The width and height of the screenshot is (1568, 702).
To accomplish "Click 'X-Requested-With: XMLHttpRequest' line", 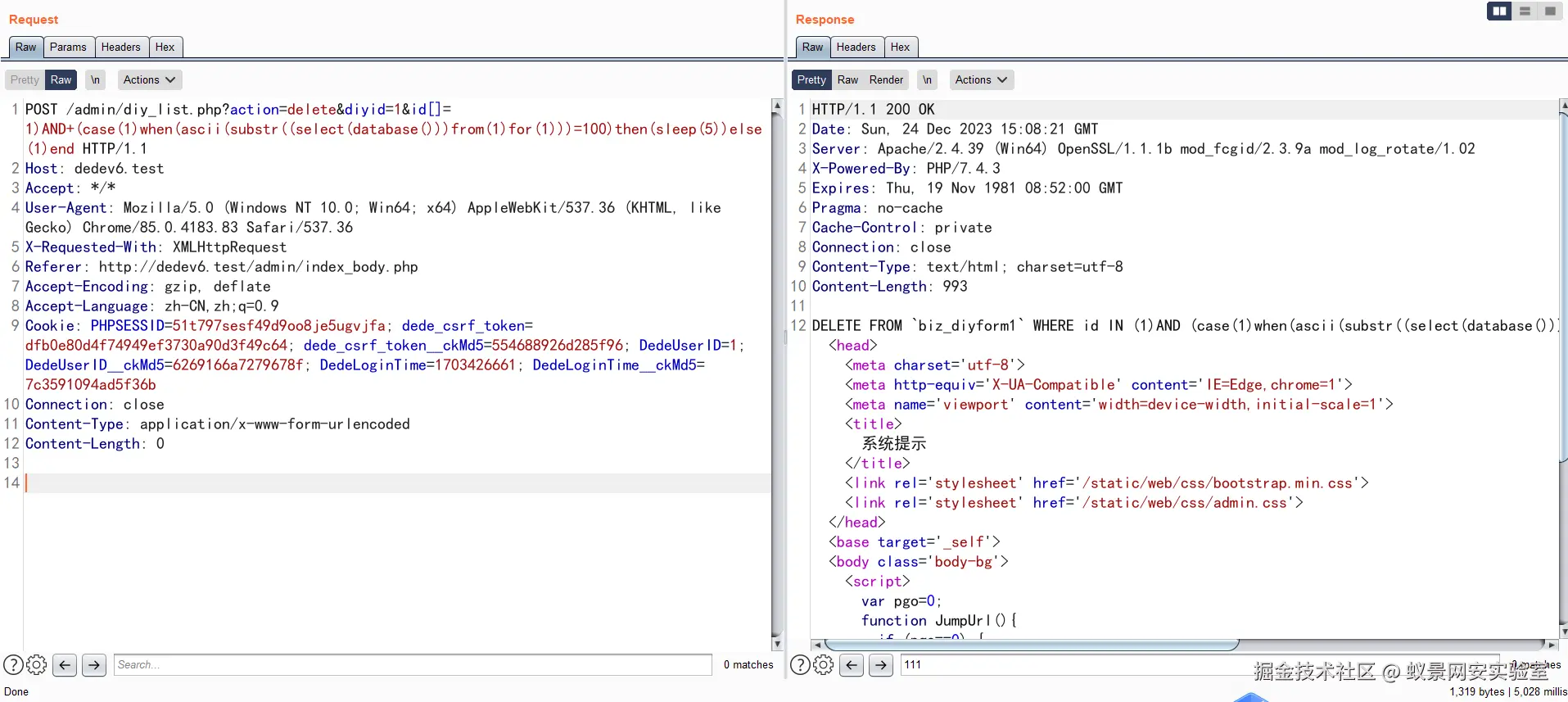I will point(156,247).
